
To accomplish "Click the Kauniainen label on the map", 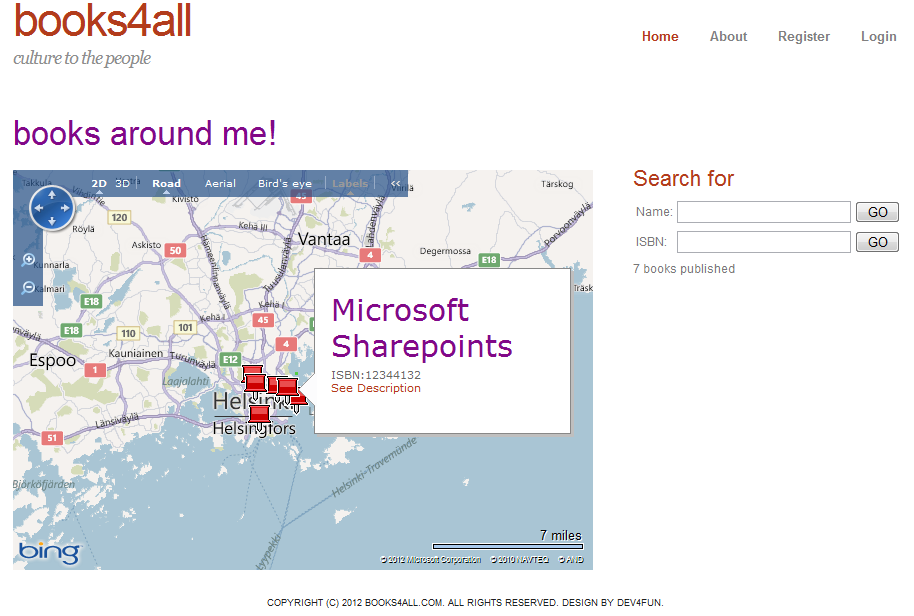I will click(136, 353).
